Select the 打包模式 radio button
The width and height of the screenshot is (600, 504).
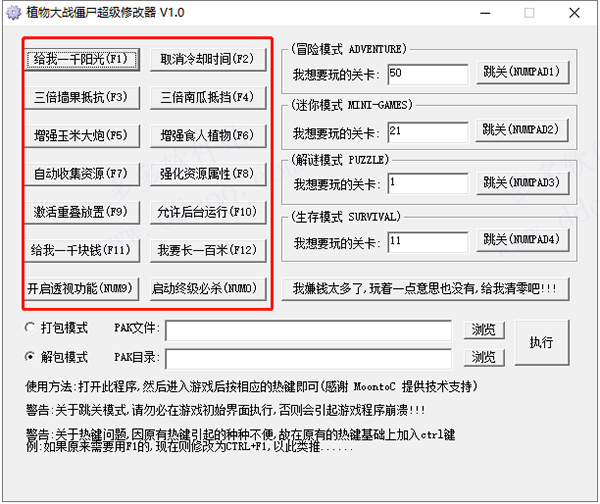click(x=33, y=329)
